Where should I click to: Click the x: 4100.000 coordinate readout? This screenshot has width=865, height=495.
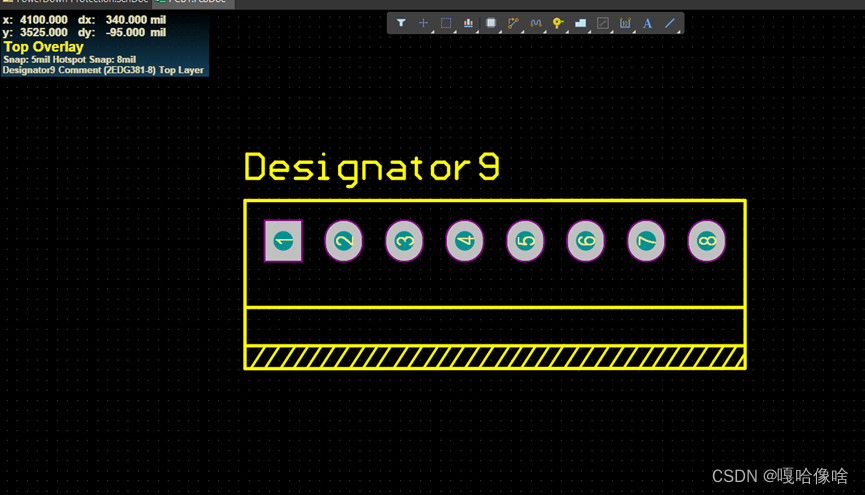click(x=35, y=20)
